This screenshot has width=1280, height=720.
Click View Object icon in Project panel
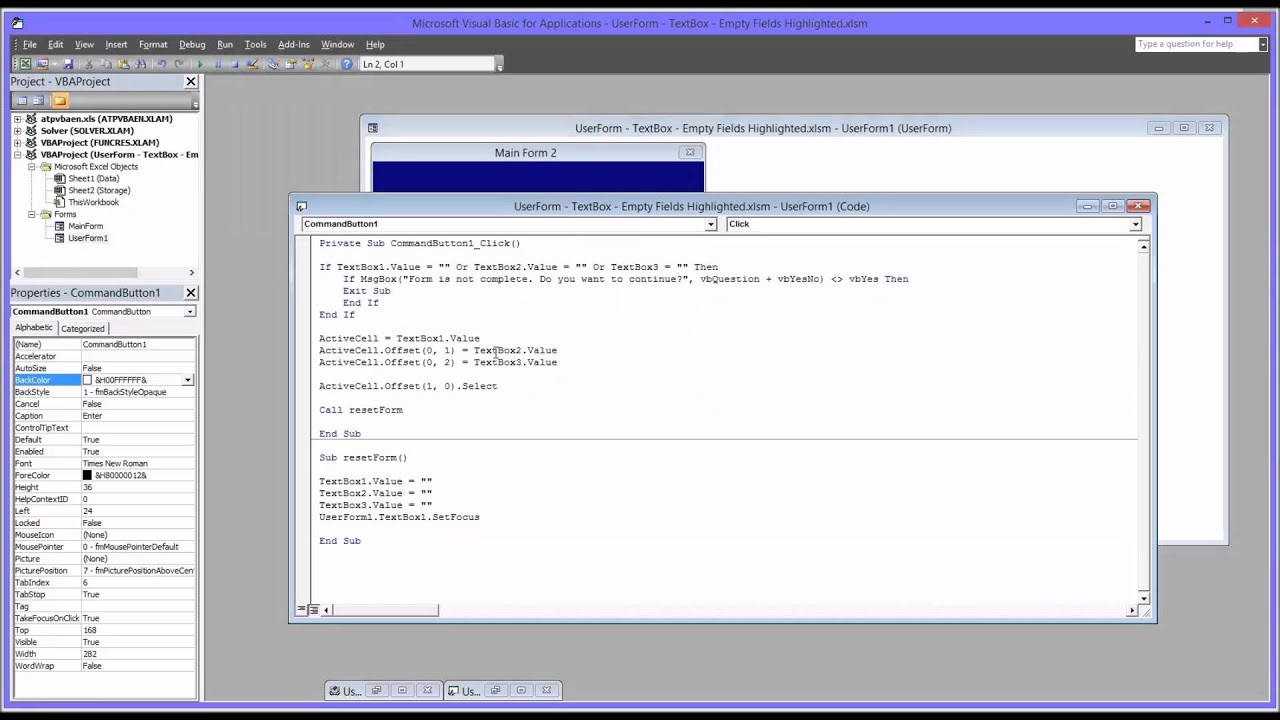(38, 100)
